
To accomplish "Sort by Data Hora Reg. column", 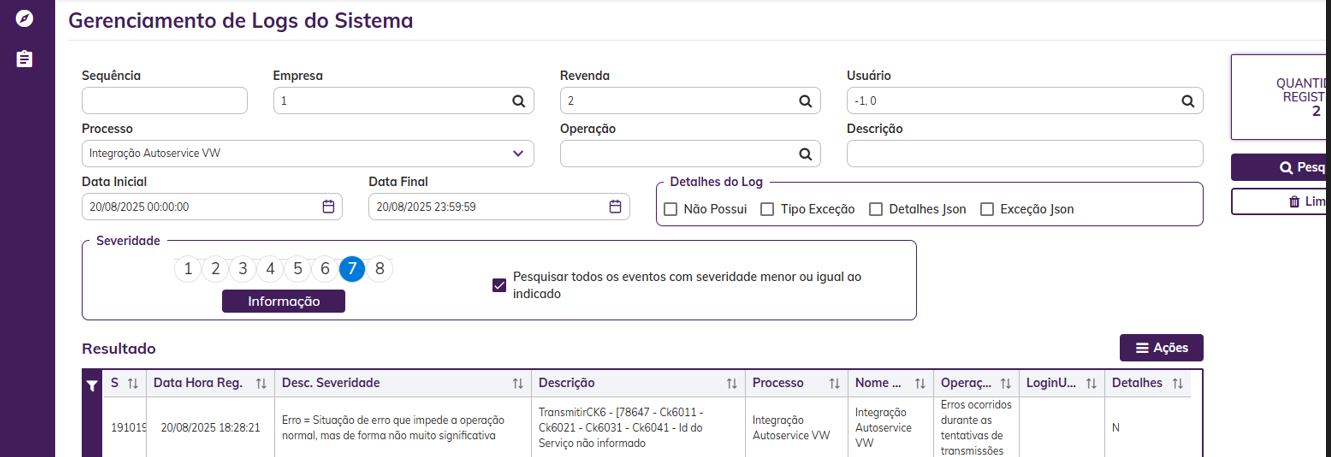I will tap(261, 384).
